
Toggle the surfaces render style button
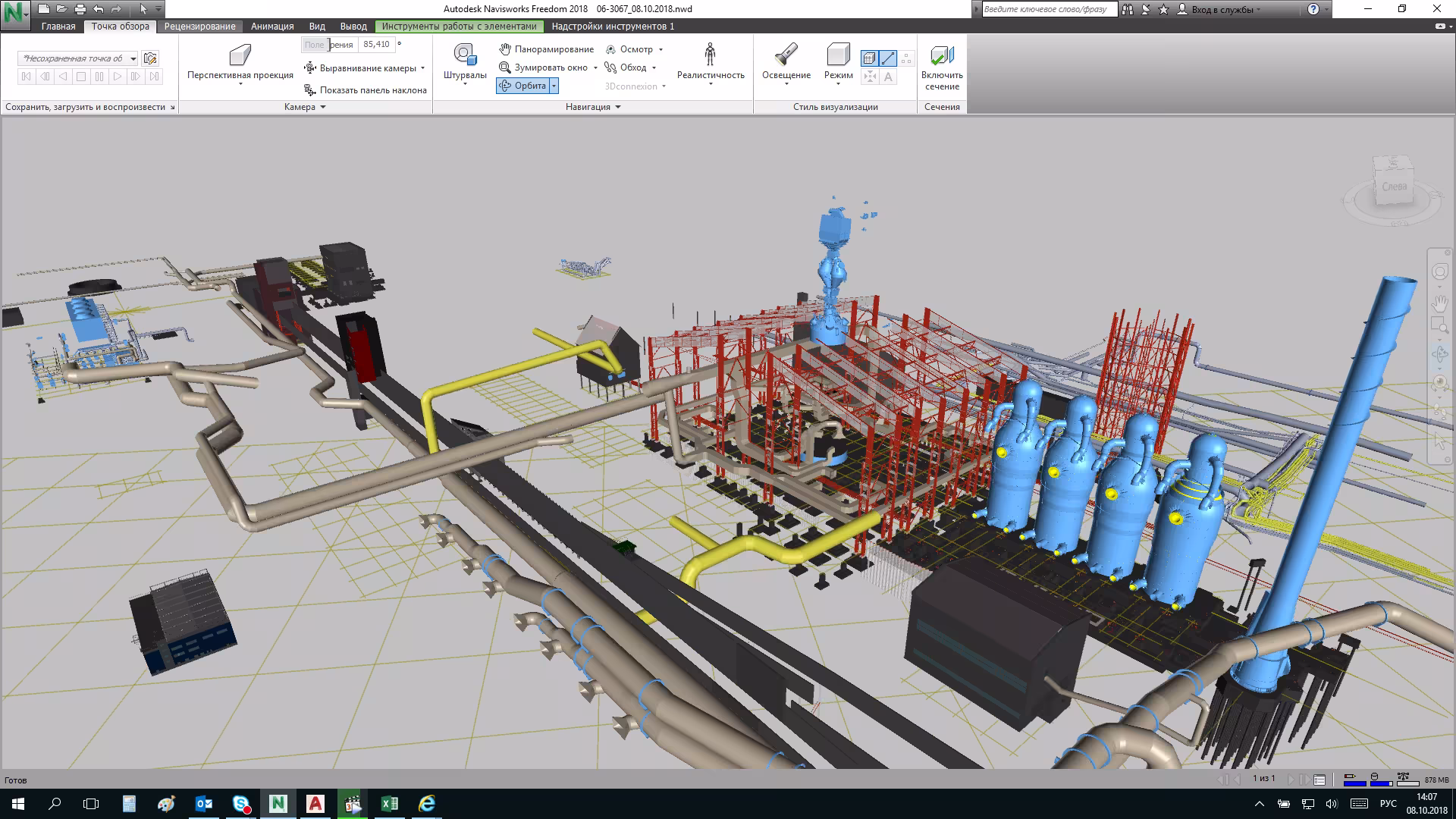(x=869, y=58)
